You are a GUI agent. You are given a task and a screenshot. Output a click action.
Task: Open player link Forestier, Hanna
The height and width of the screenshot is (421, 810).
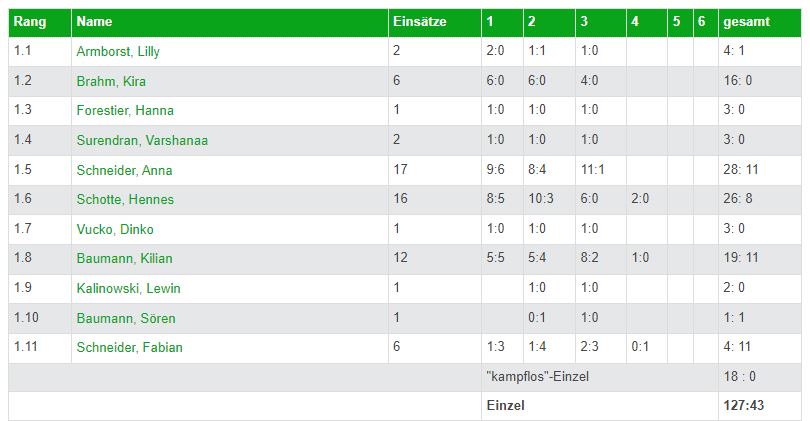[125, 111]
